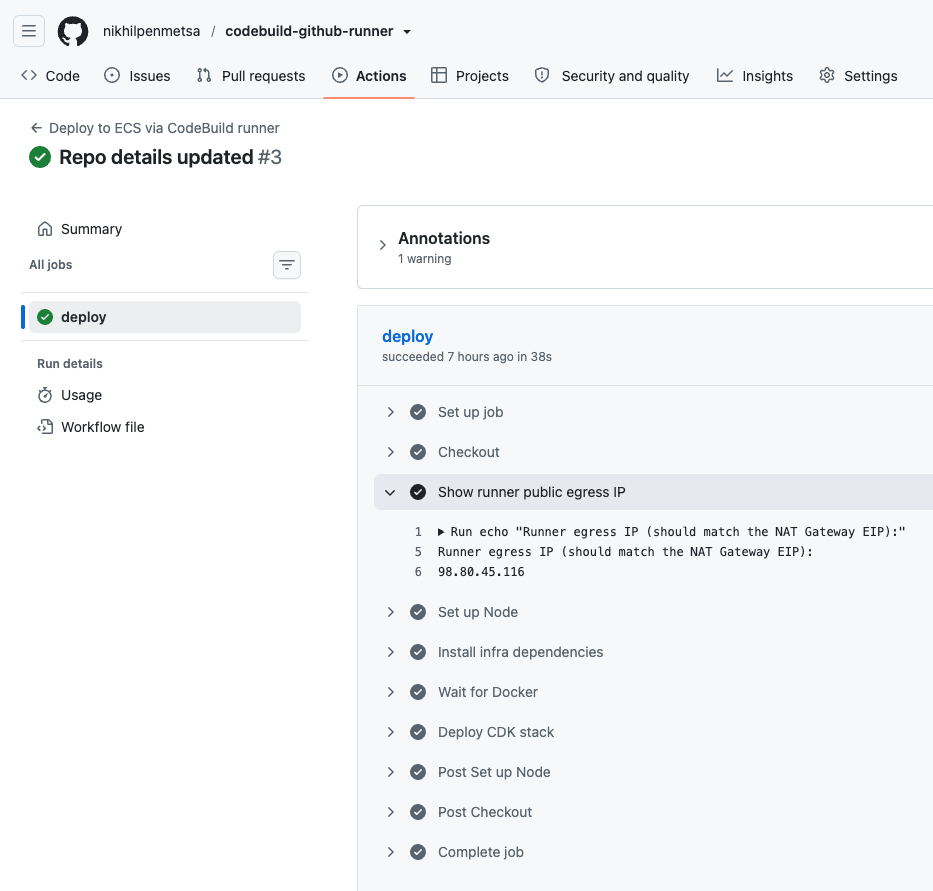
Task: Open the repository name dropdown caret
Action: [x=407, y=32]
